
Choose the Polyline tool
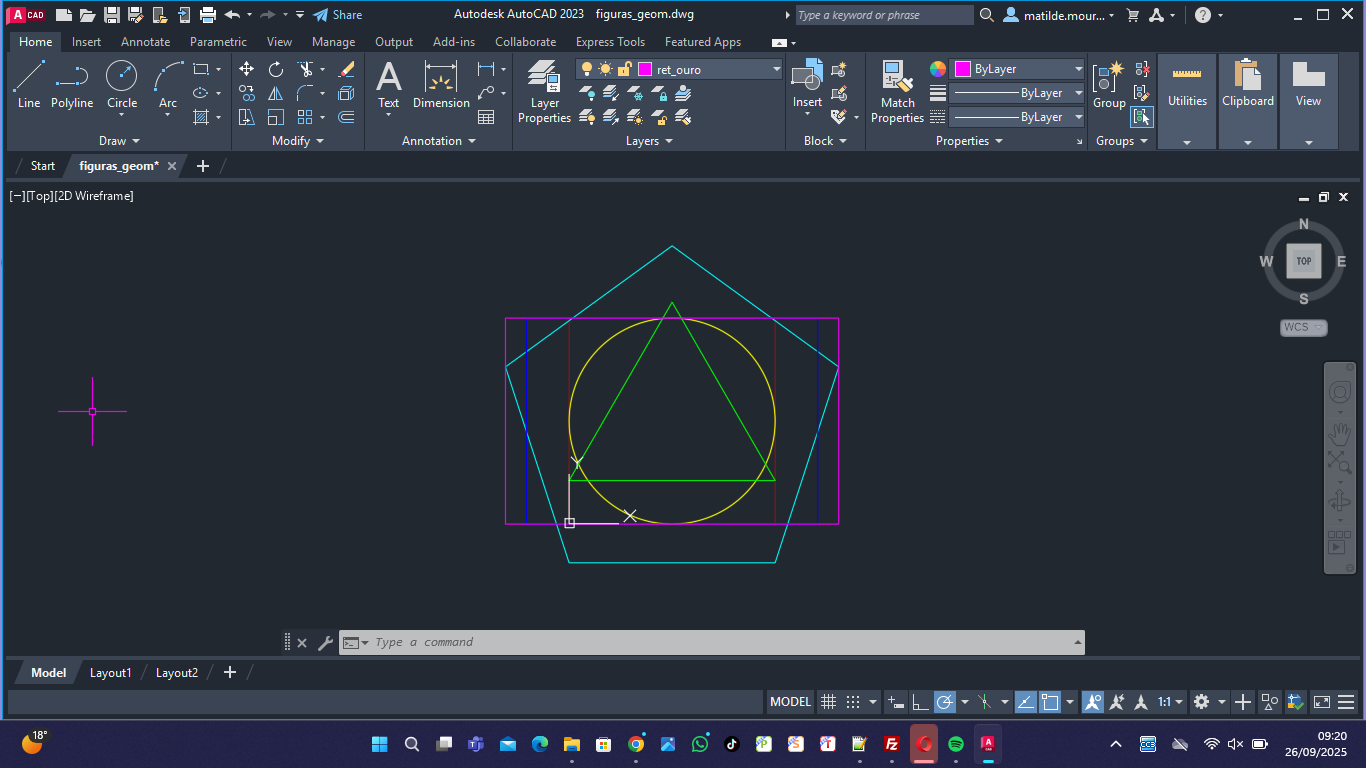pyautogui.click(x=72, y=84)
